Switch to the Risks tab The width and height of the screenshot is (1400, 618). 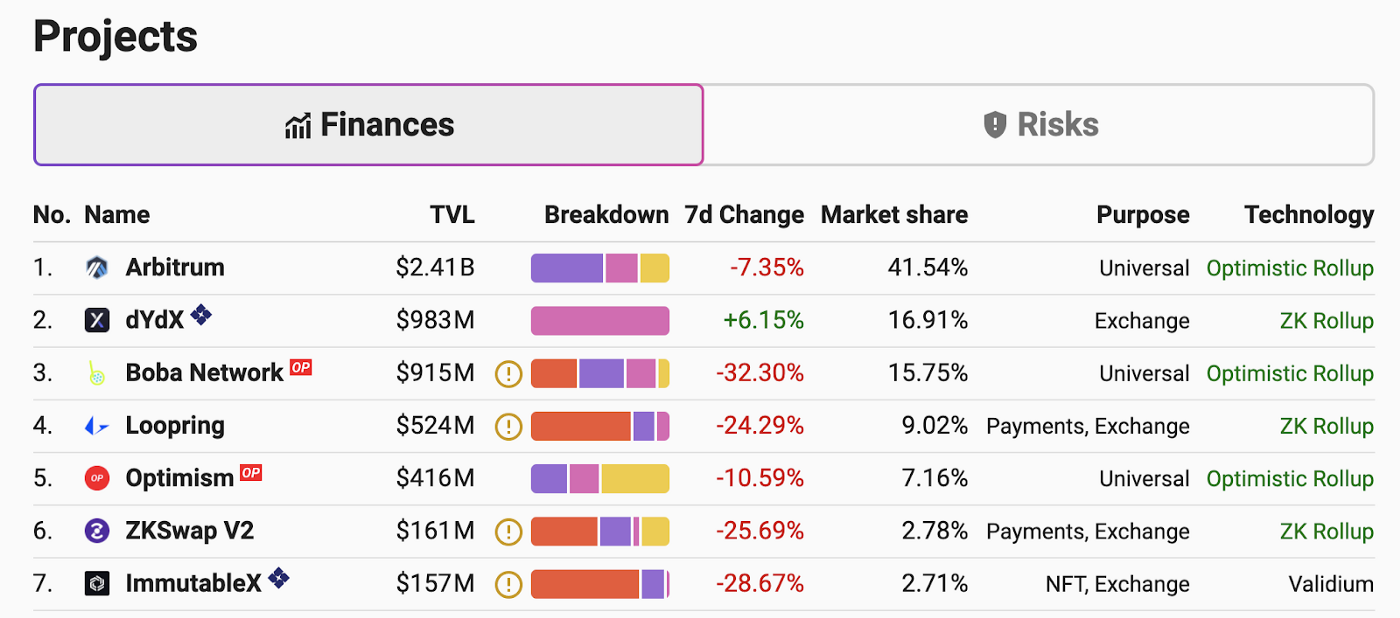(1040, 125)
